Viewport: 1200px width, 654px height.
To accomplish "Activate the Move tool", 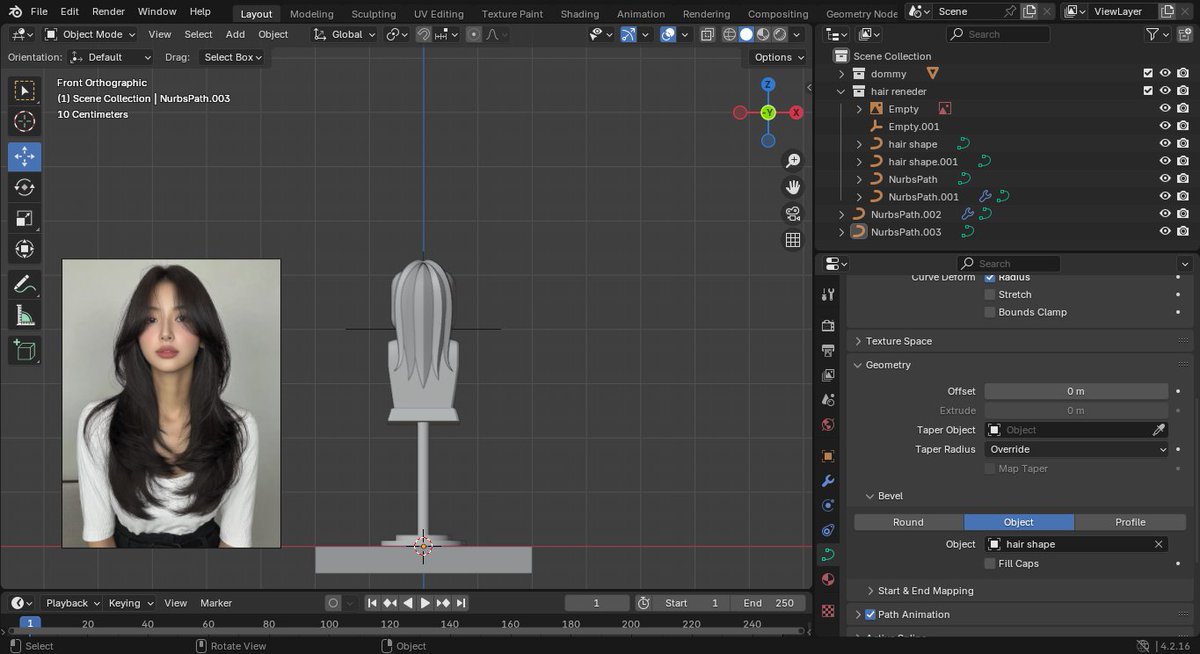I will coord(25,156).
